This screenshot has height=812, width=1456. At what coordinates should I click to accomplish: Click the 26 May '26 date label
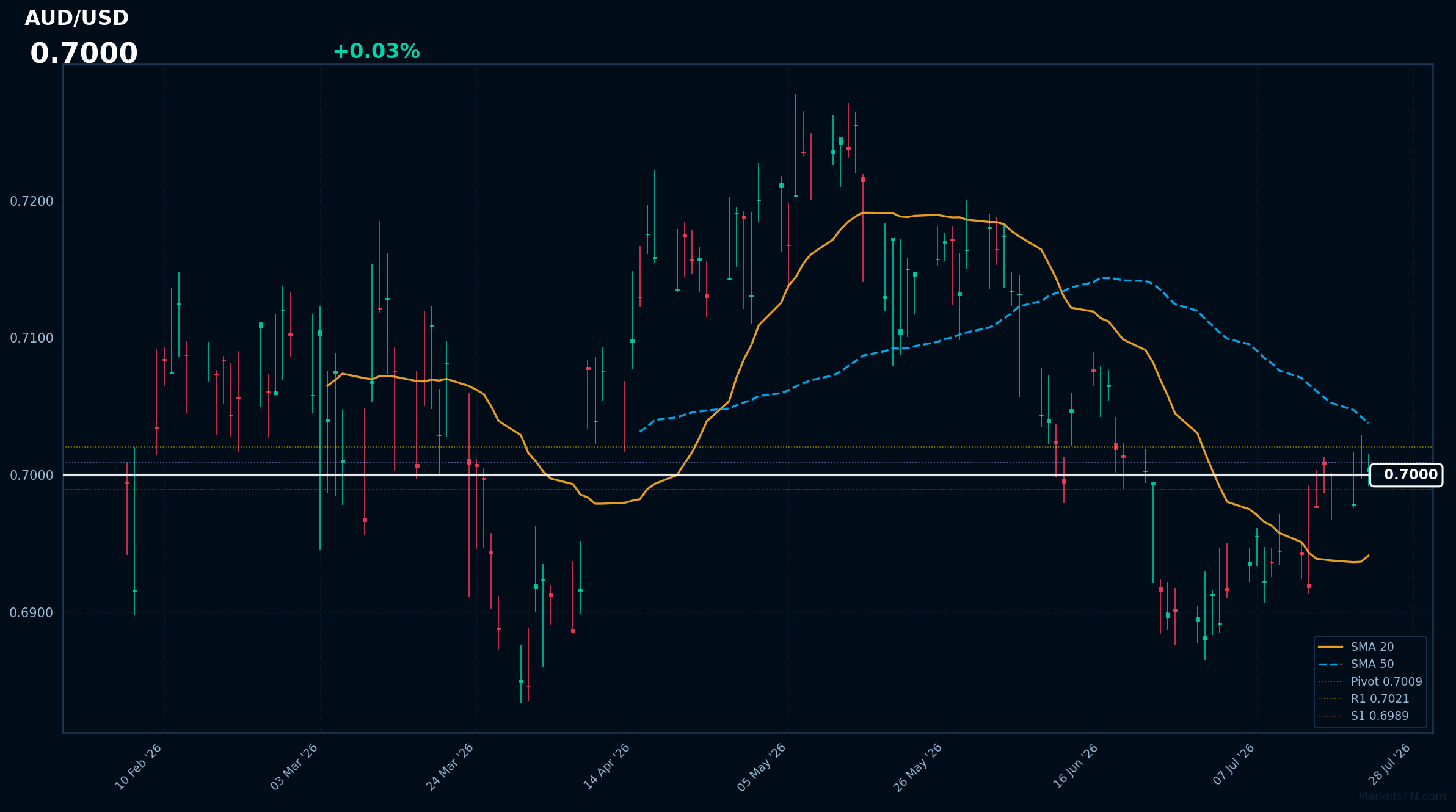pyautogui.click(x=918, y=767)
